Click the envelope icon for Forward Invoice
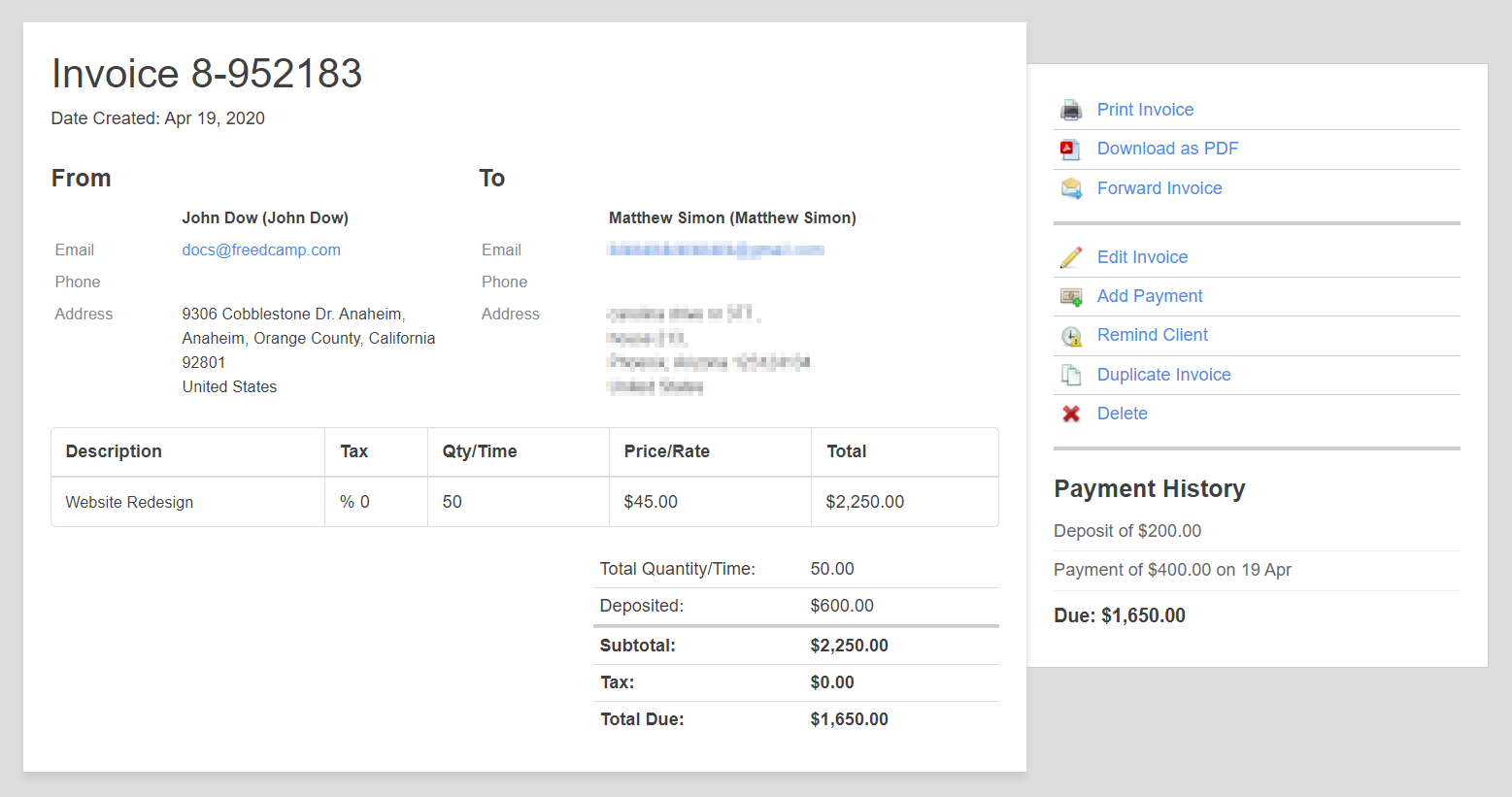 [1071, 188]
